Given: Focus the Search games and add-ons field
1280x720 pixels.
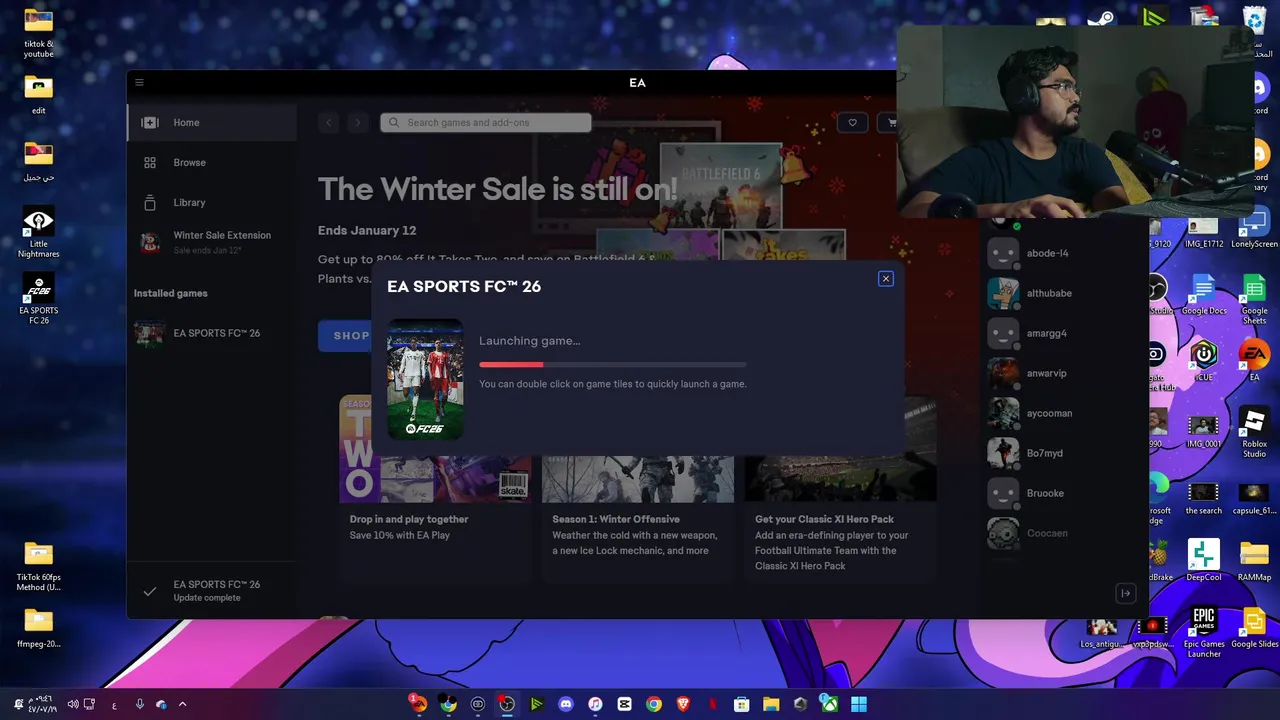Looking at the screenshot, I should [486, 123].
